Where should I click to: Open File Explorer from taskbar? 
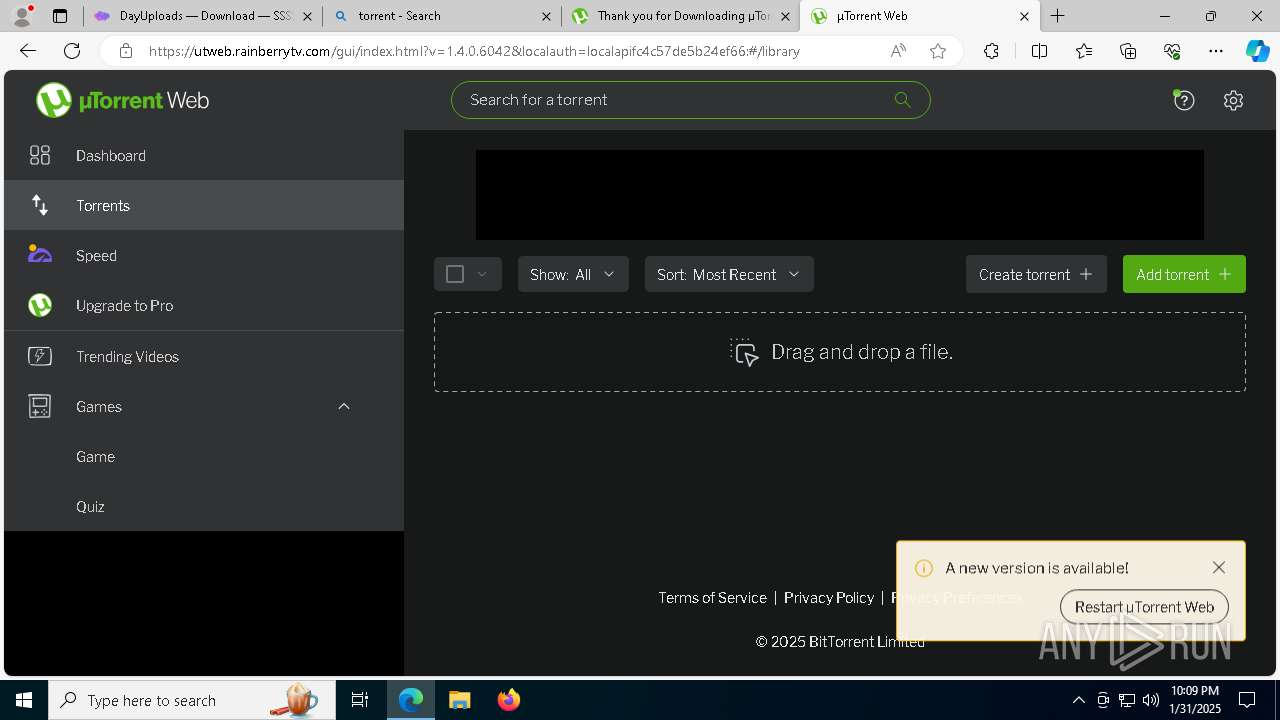[x=459, y=700]
